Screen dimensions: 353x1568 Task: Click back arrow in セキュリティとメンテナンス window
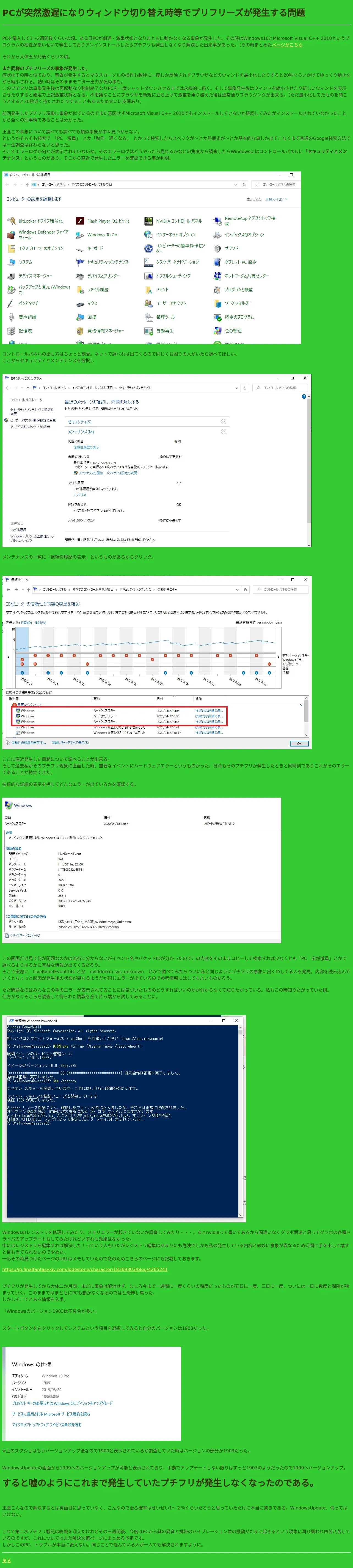[7, 387]
